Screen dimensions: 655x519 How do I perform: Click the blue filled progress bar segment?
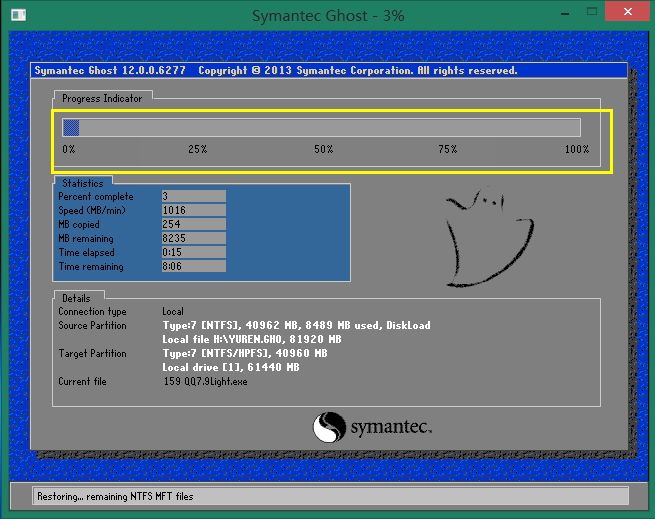pyautogui.click(x=71, y=127)
